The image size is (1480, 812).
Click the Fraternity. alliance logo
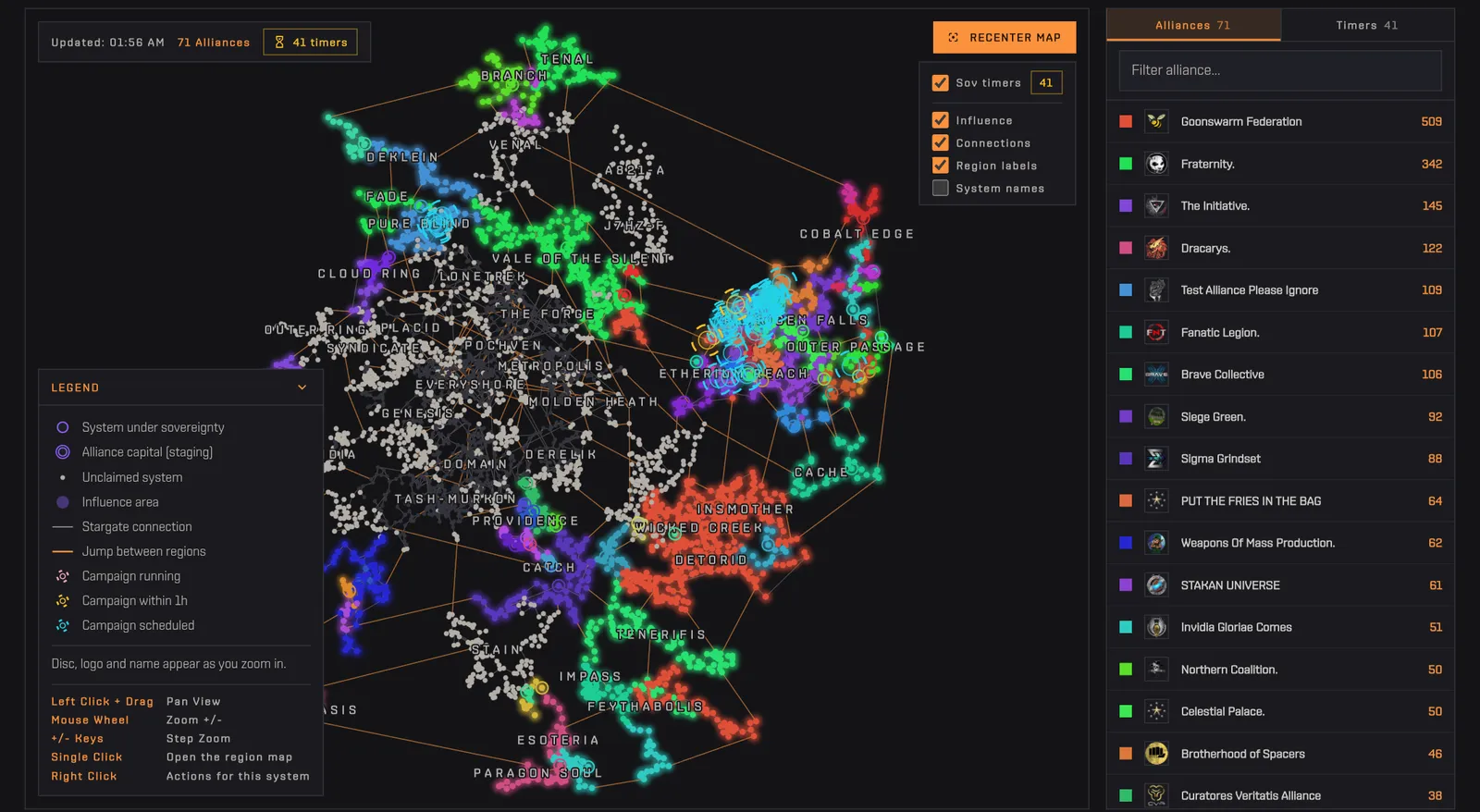pyautogui.click(x=1156, y=164)
